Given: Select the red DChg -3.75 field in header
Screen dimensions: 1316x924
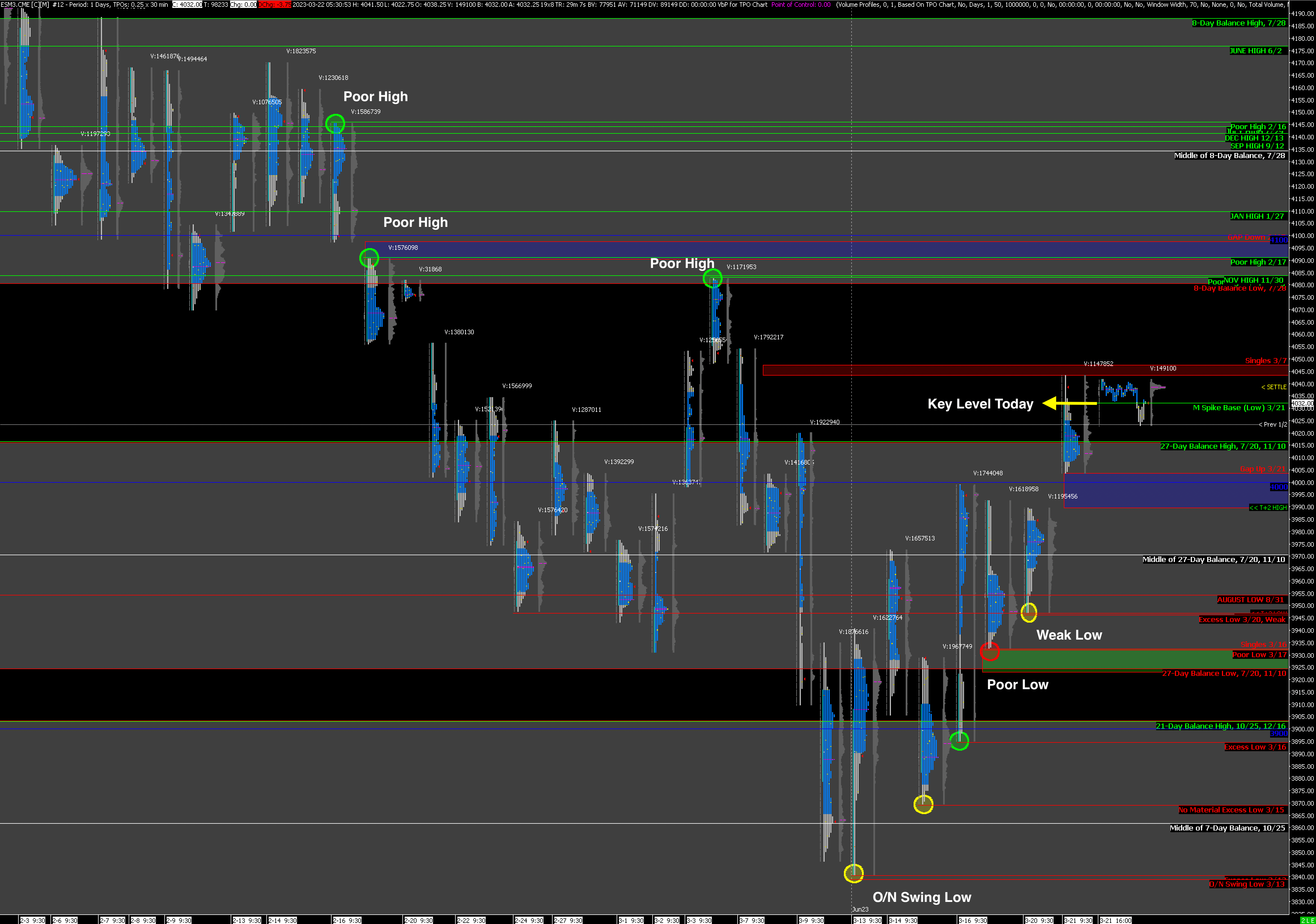Looking at the screenshot, I should (275, 5).
